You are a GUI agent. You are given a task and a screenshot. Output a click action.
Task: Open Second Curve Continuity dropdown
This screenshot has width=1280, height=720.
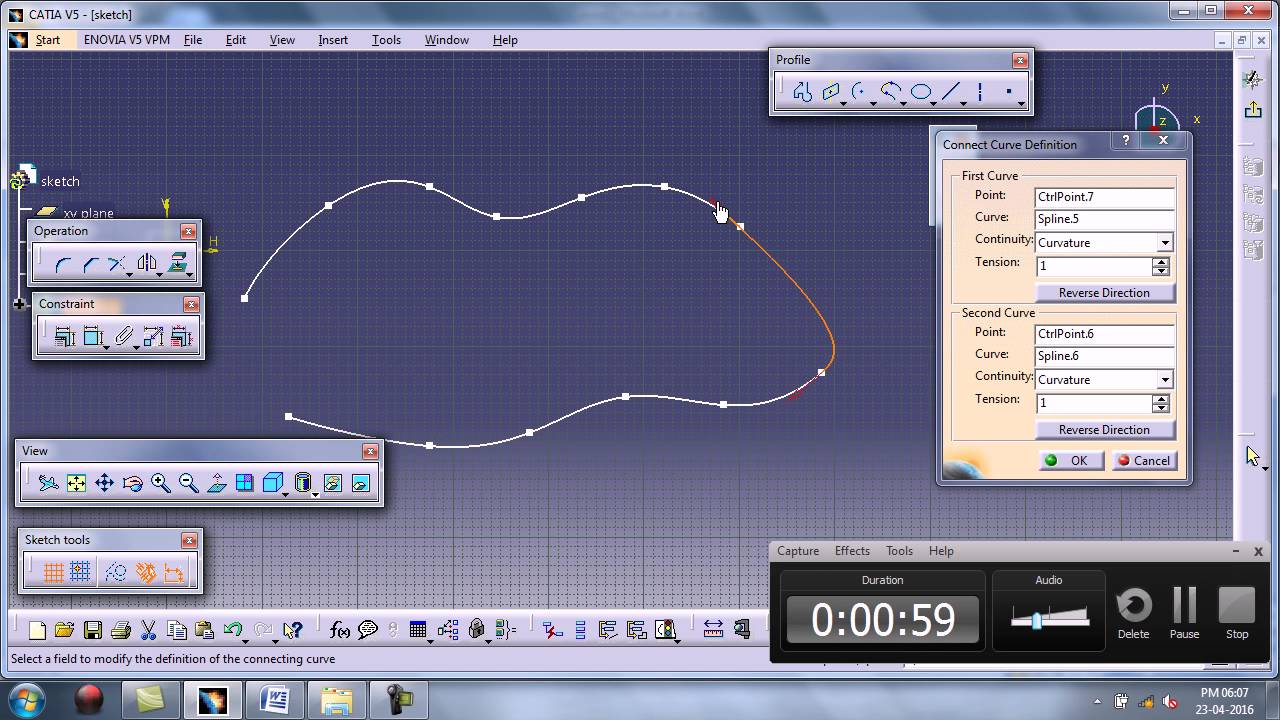point(1164,380)
